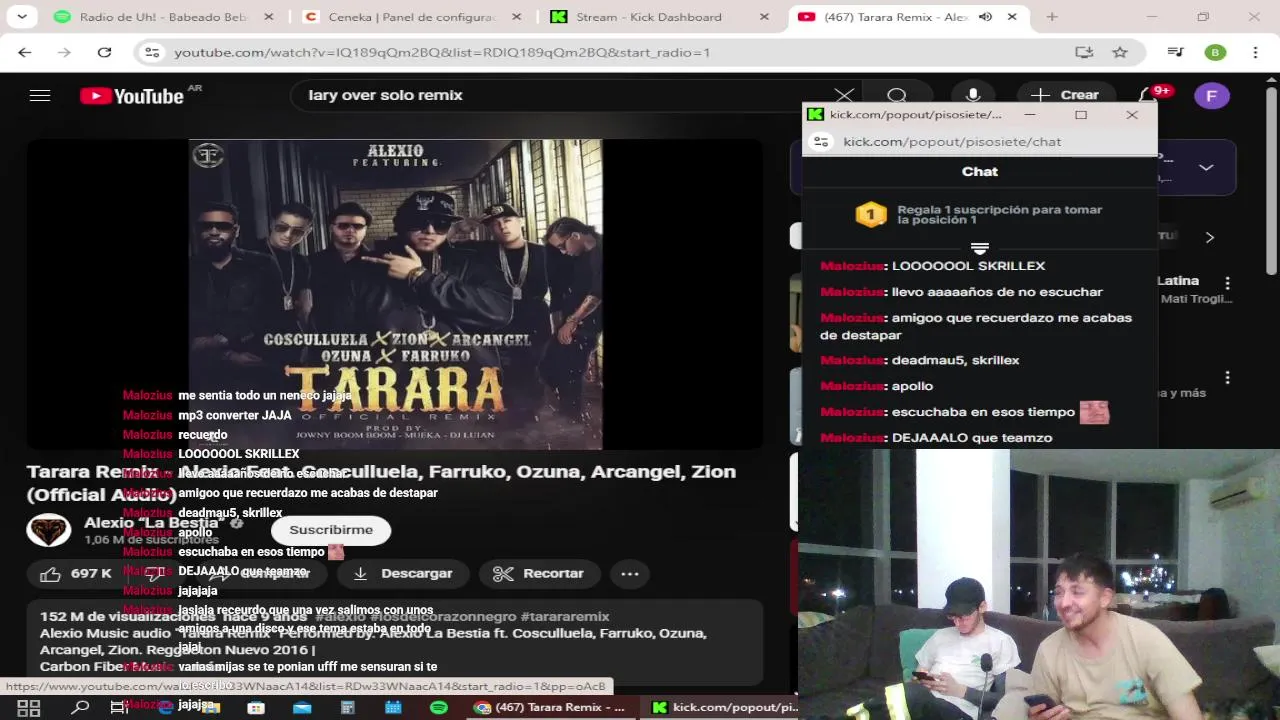Open the green B Chrome profile
Viewport: 1280px width, 720px height.
pos(1215,52)
